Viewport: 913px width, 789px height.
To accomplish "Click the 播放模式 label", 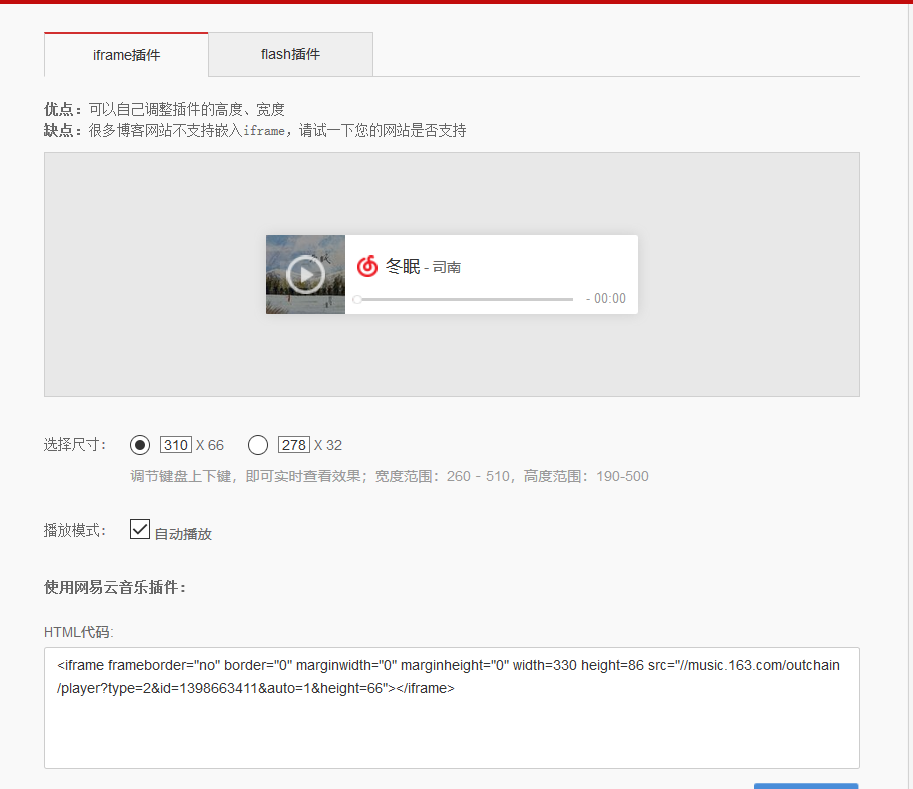I will 75,530.
